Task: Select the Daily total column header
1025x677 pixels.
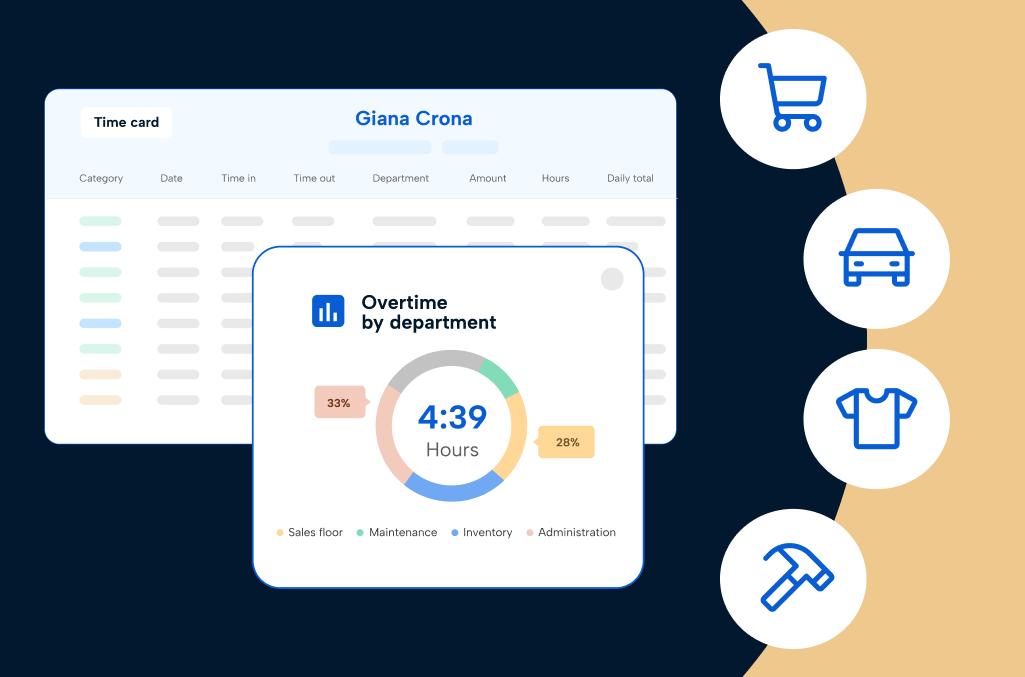Action: coord(630,178)
